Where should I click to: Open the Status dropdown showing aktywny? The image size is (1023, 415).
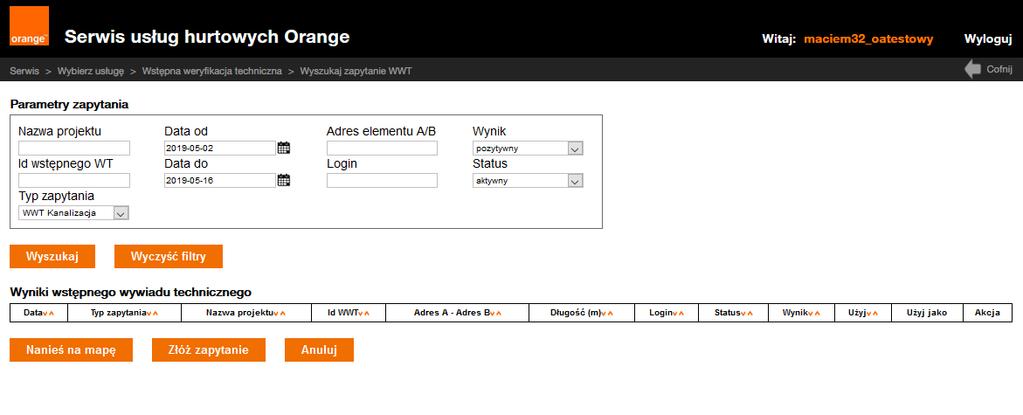(527, 181)
